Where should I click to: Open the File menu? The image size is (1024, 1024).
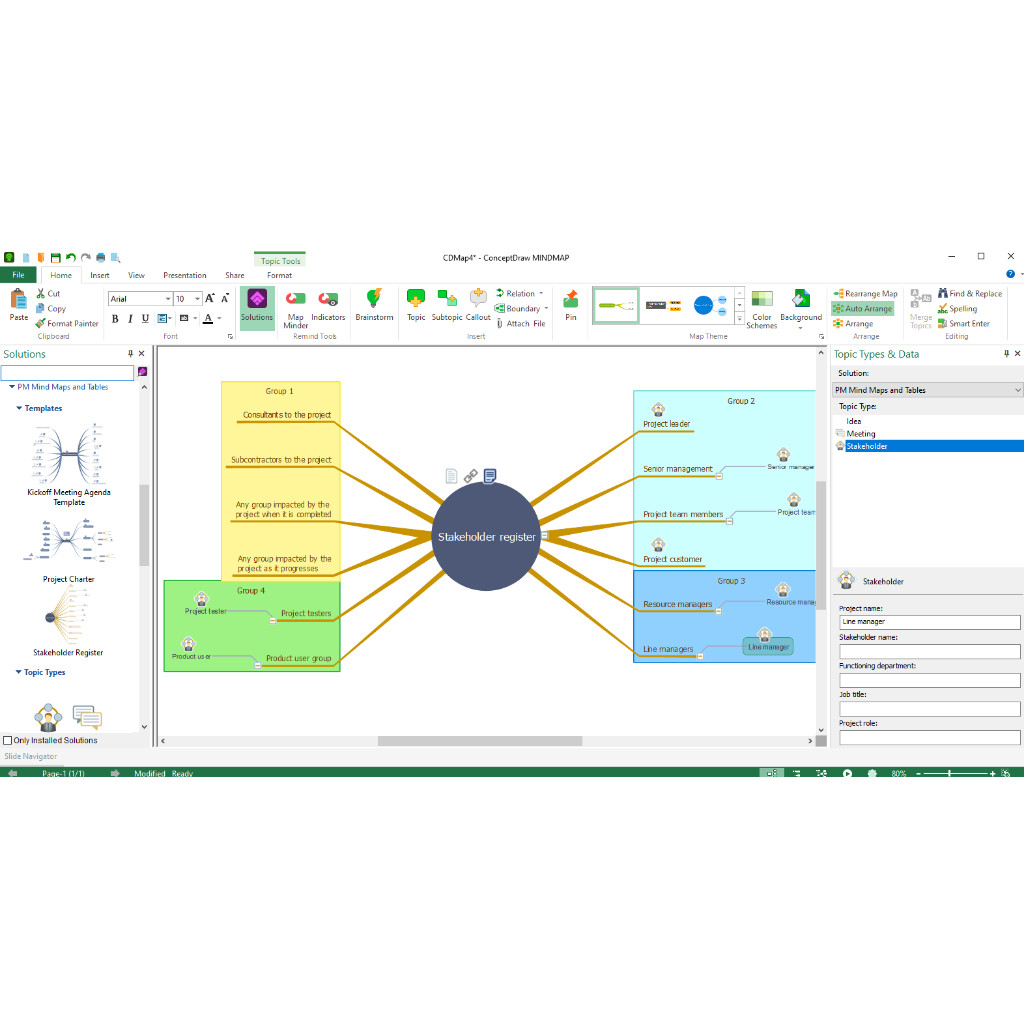19,275
